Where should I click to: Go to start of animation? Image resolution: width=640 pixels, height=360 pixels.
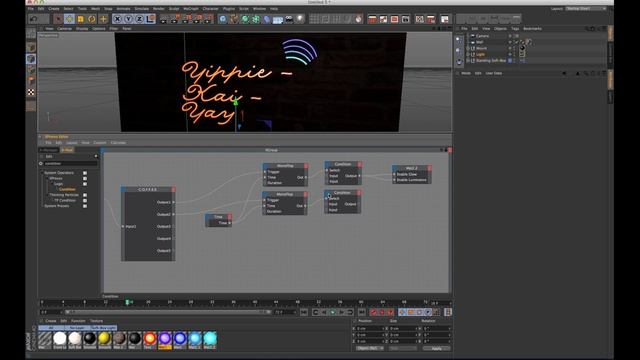[x=304, y=312]
